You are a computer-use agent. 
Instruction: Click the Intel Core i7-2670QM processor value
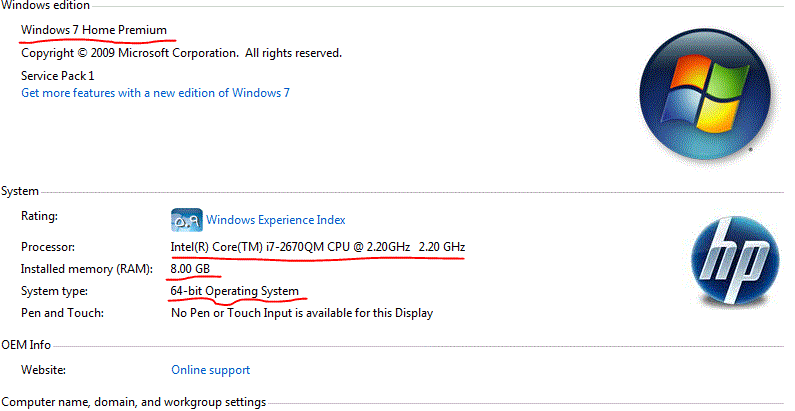click(318, 247)
